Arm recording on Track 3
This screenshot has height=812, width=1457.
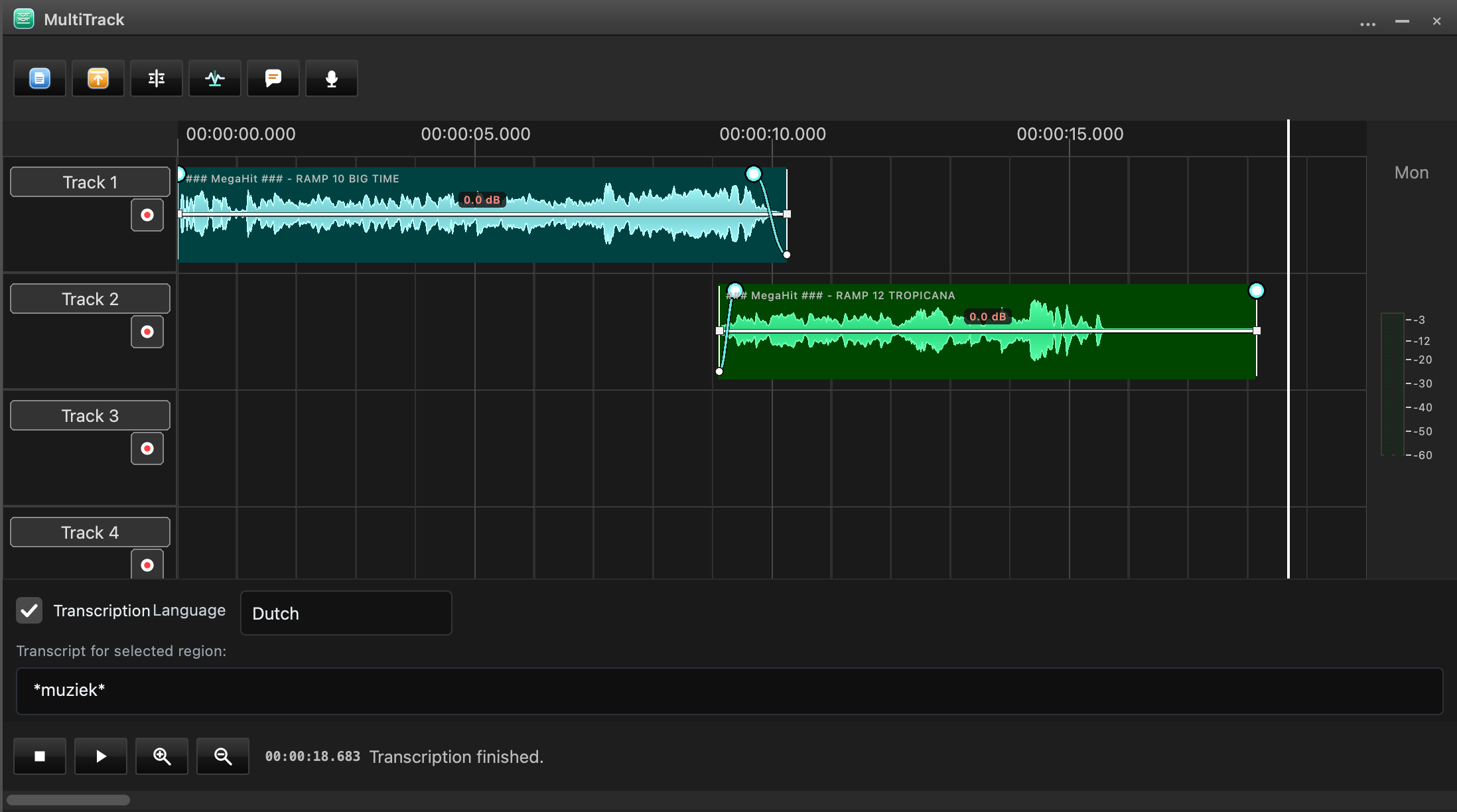[147, 448]
